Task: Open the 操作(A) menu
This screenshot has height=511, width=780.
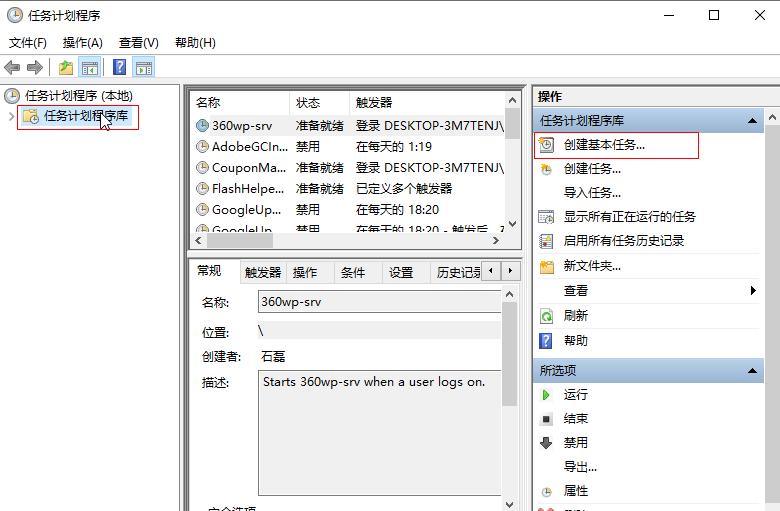Action: (83, 43)
